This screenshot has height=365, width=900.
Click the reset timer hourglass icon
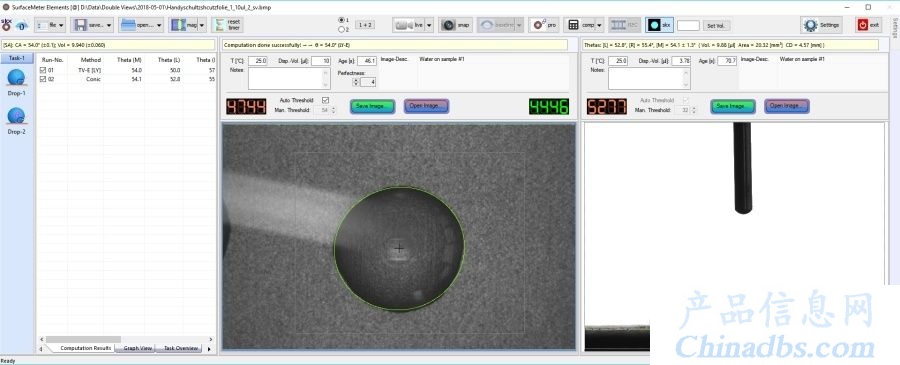(x=220, y=25)
